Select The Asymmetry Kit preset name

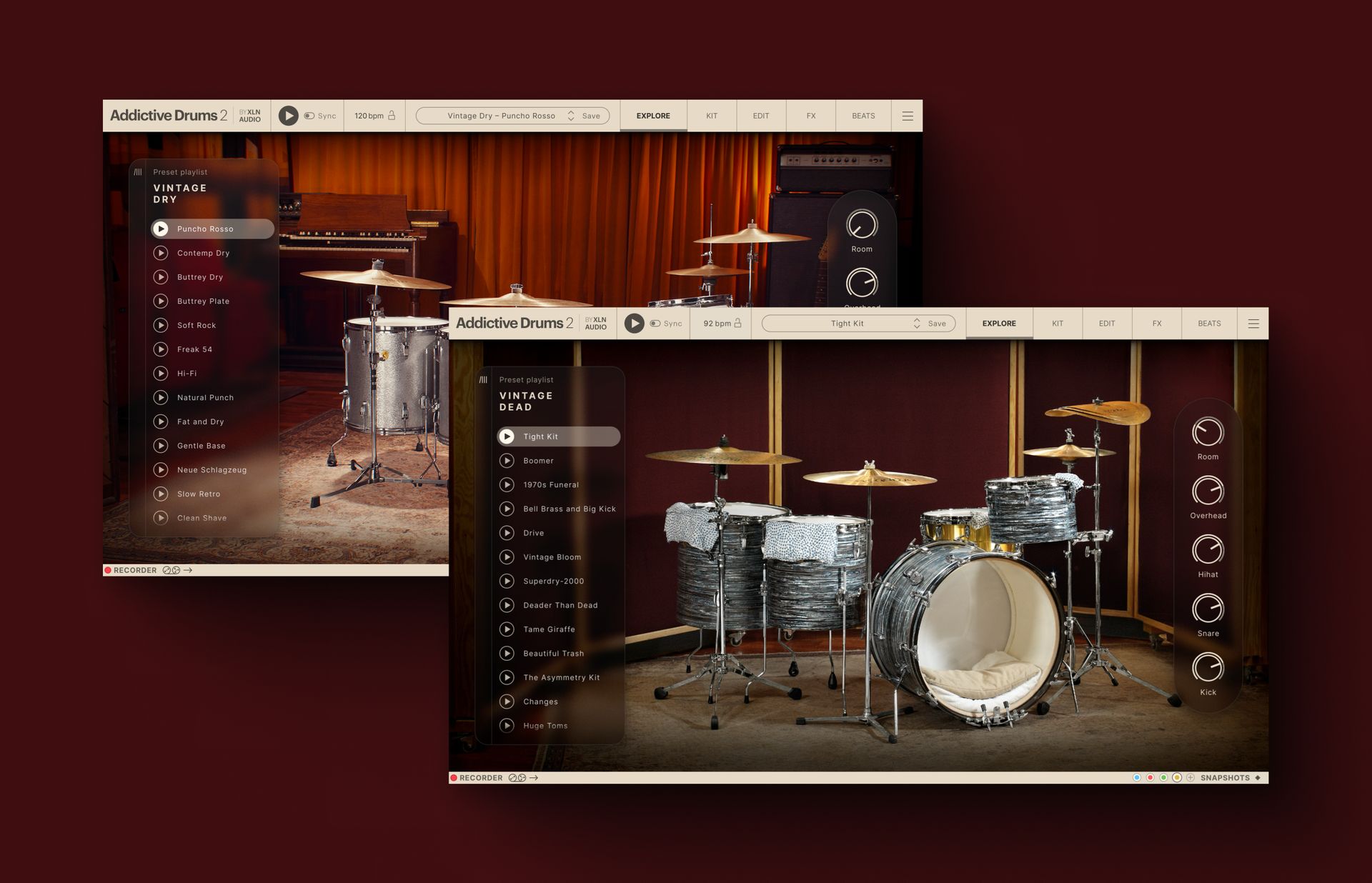(x=562, y=677)
